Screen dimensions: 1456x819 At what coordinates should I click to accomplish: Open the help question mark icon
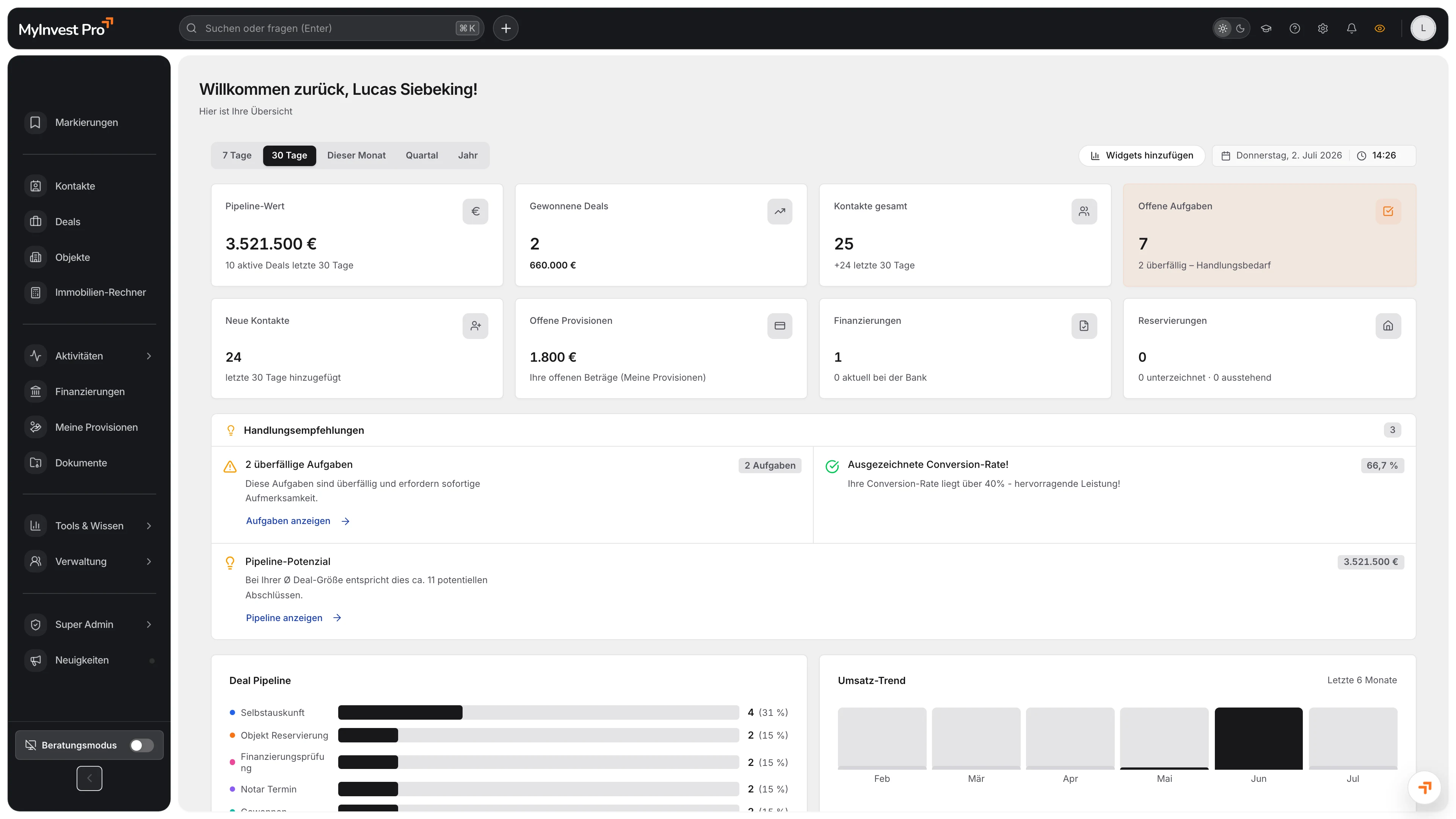pyautogui.click(x=1294, y=28)
